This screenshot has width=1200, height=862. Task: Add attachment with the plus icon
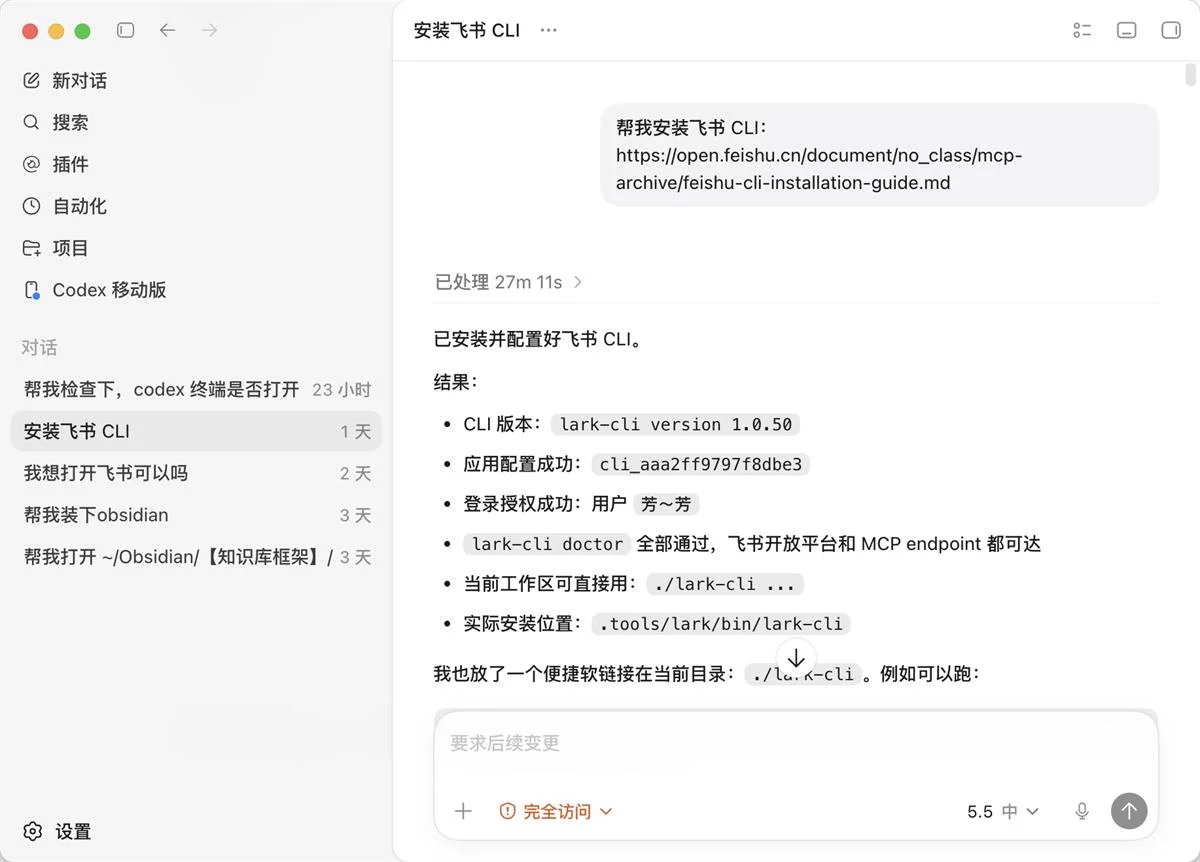coord(463,811)
